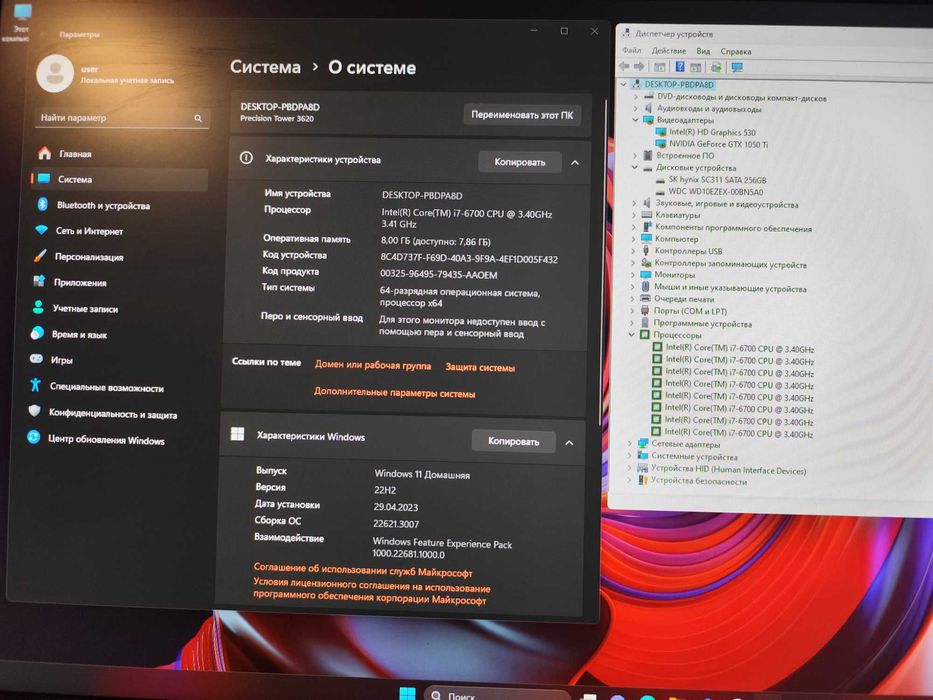Expand DVD-дисководы и дисководы компакт-дисков

pos(635,96)
